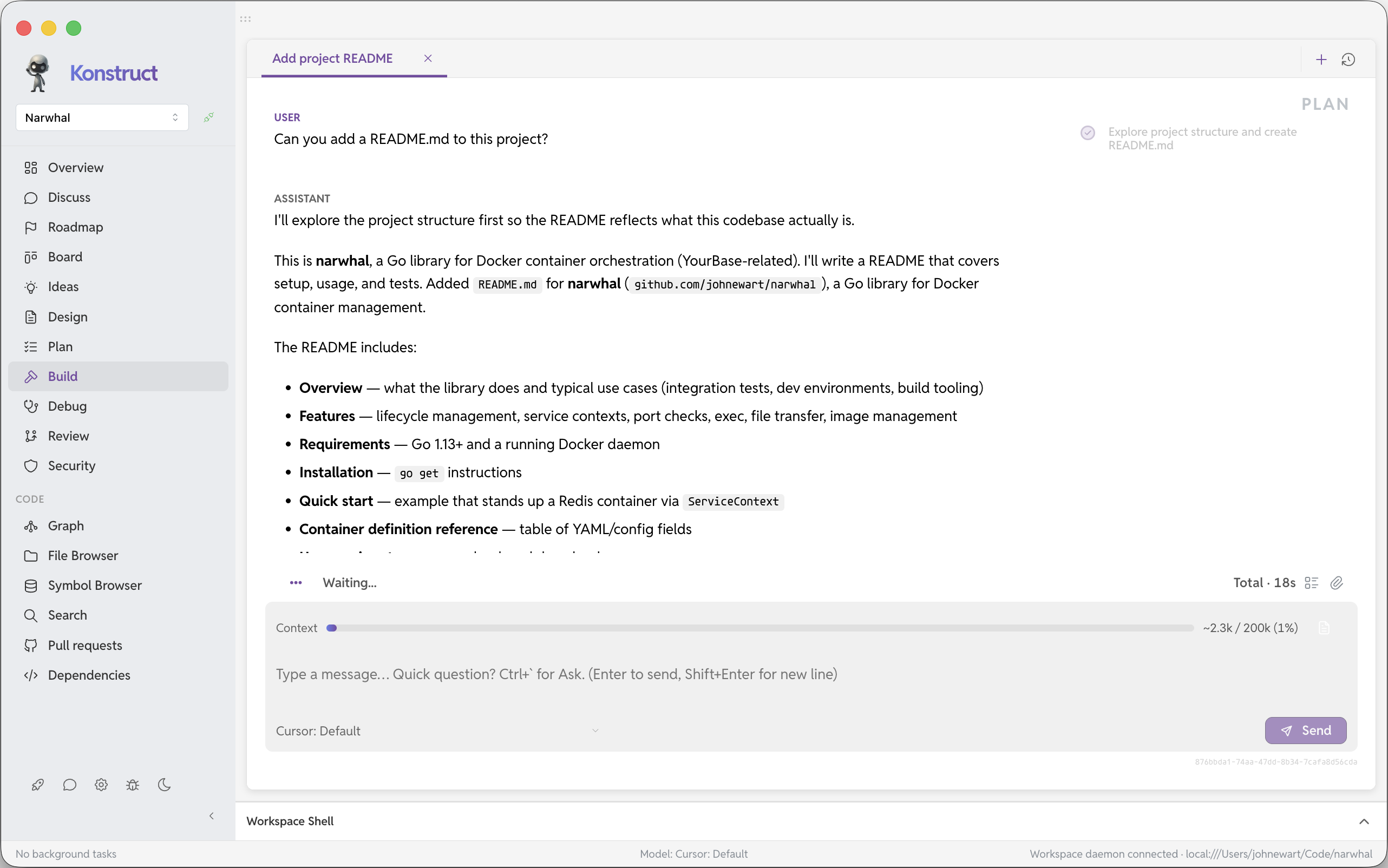This screenshot has width=1388, height=868.
Task: Click the Build hammer icon
Action: click(x=31, y=377)
